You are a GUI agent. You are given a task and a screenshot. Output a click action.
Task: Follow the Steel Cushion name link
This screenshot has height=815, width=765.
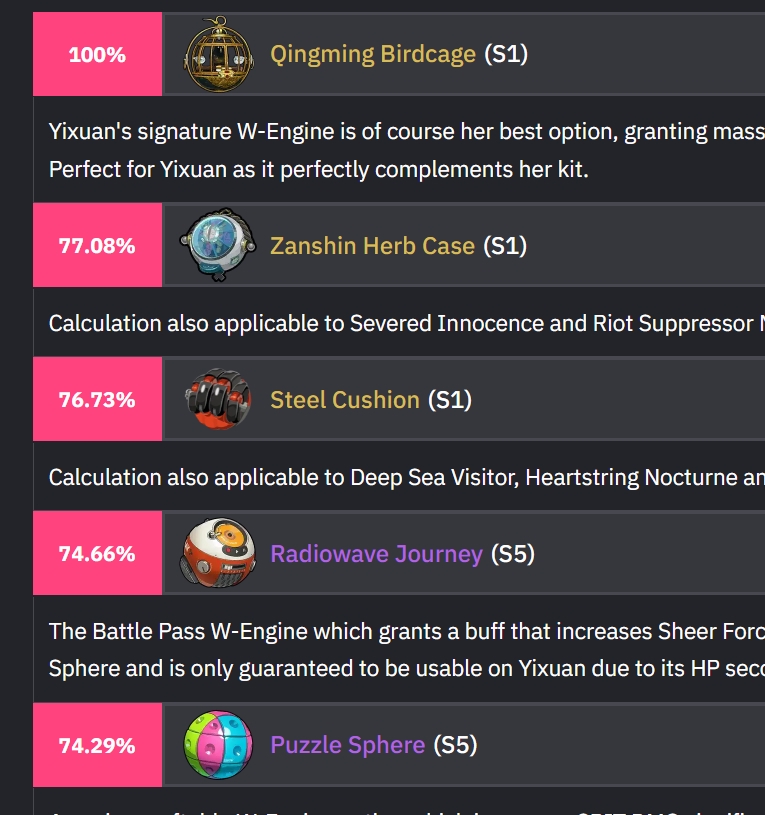345,400
